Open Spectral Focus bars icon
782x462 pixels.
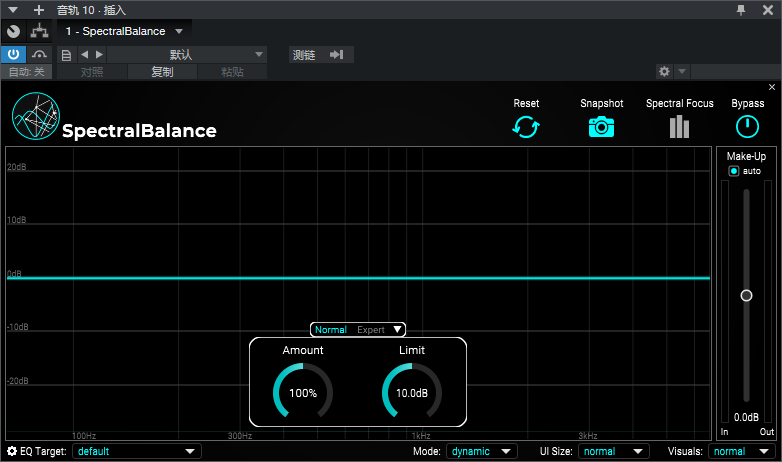[679, 127]
